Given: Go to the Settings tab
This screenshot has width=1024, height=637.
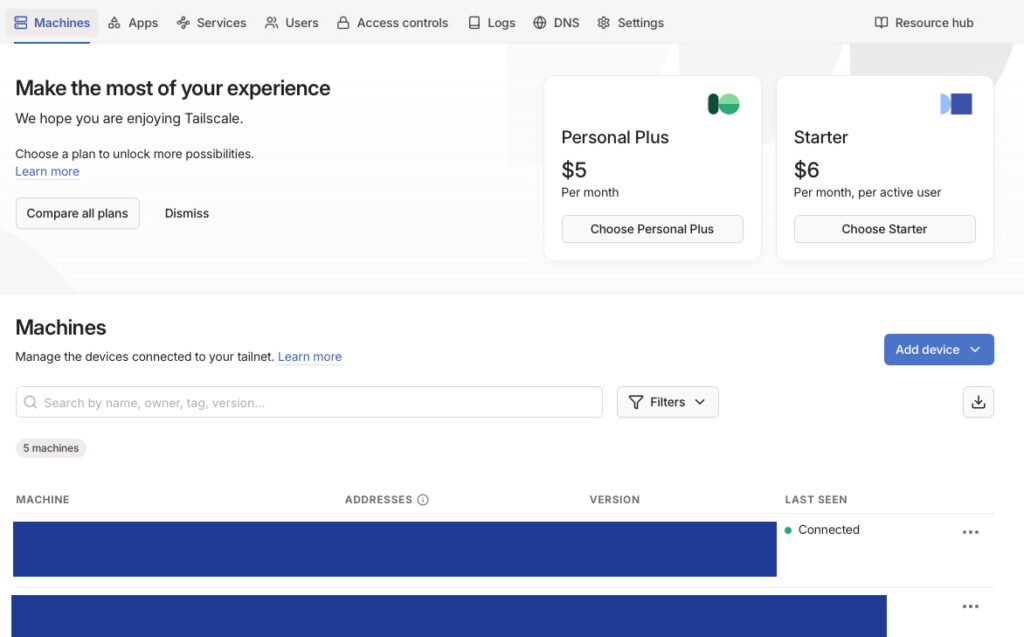Looking at the screenshot, I should pyautogui.click(x=630, y=23).
